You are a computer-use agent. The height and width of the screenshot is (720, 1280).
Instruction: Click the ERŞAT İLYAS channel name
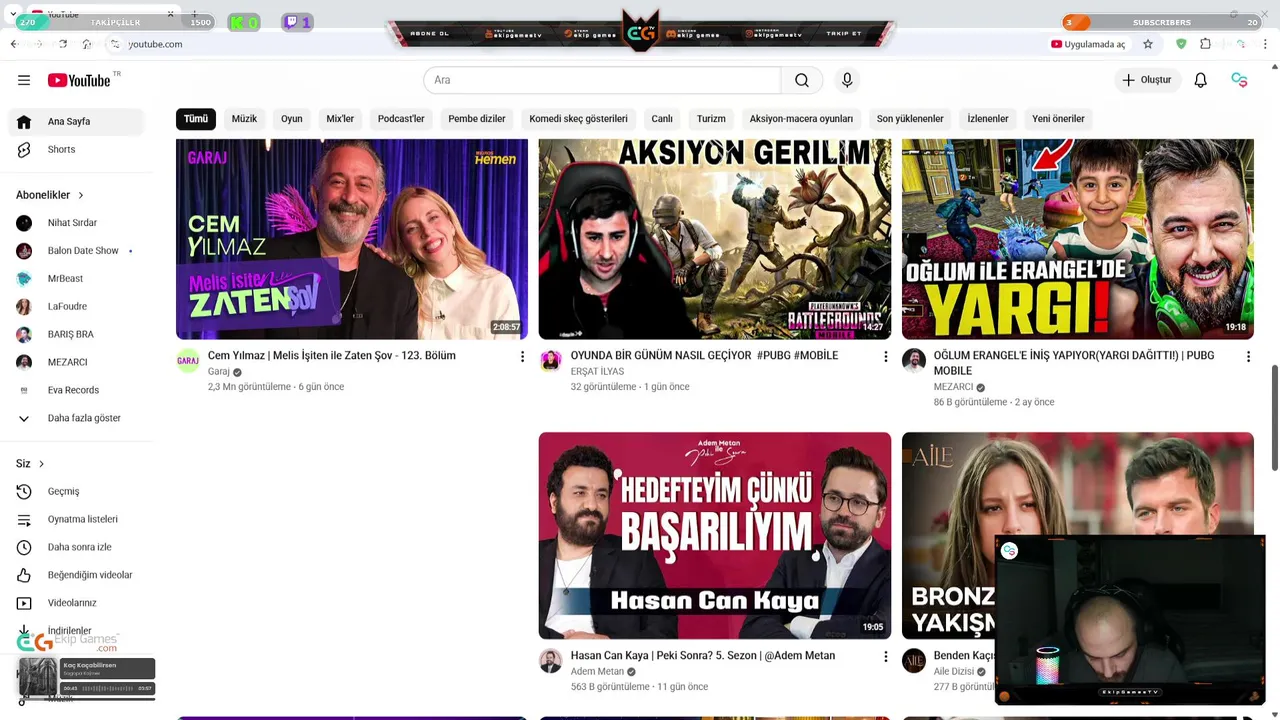[x=597, y=372]
